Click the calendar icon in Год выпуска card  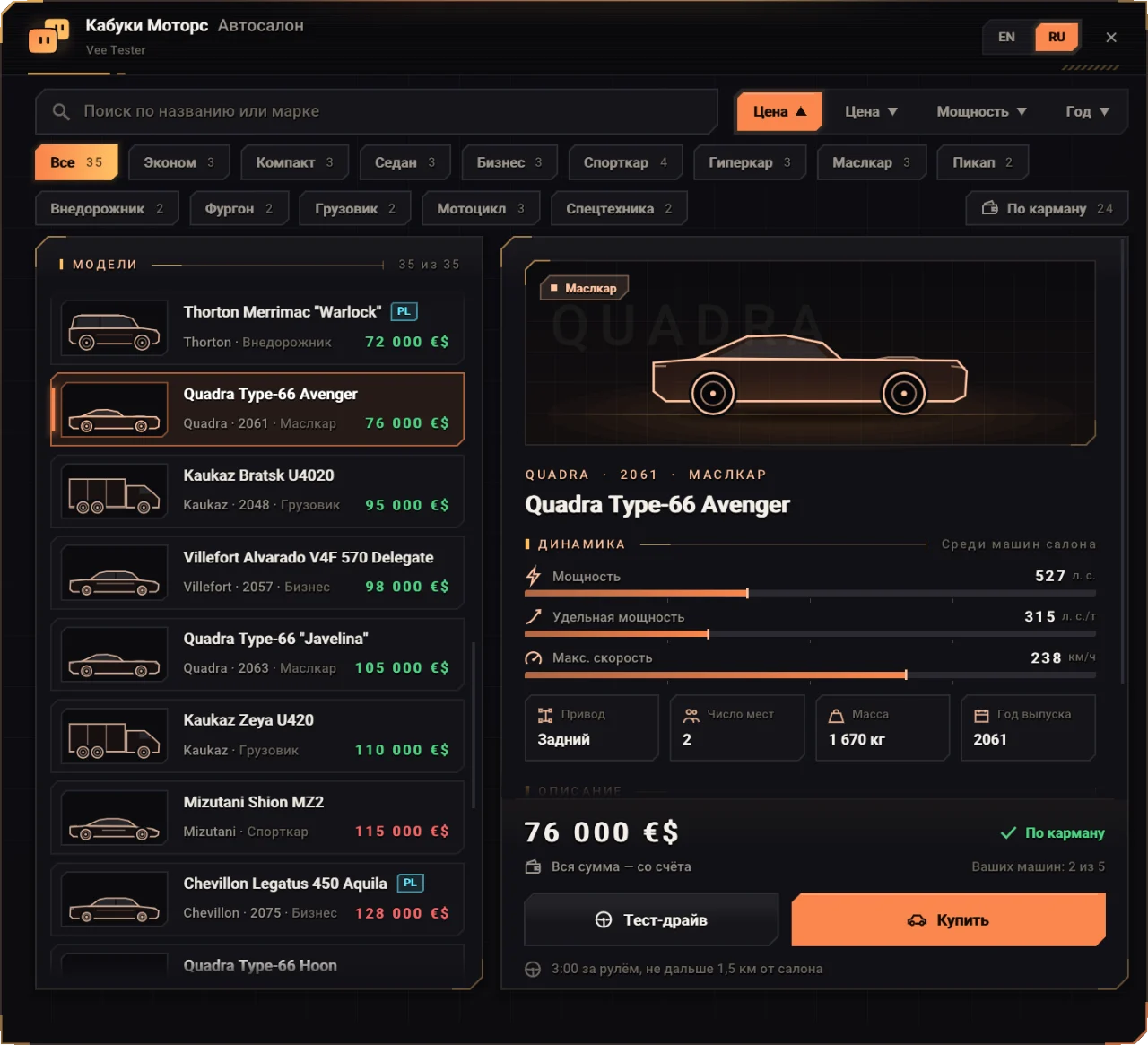981,715
